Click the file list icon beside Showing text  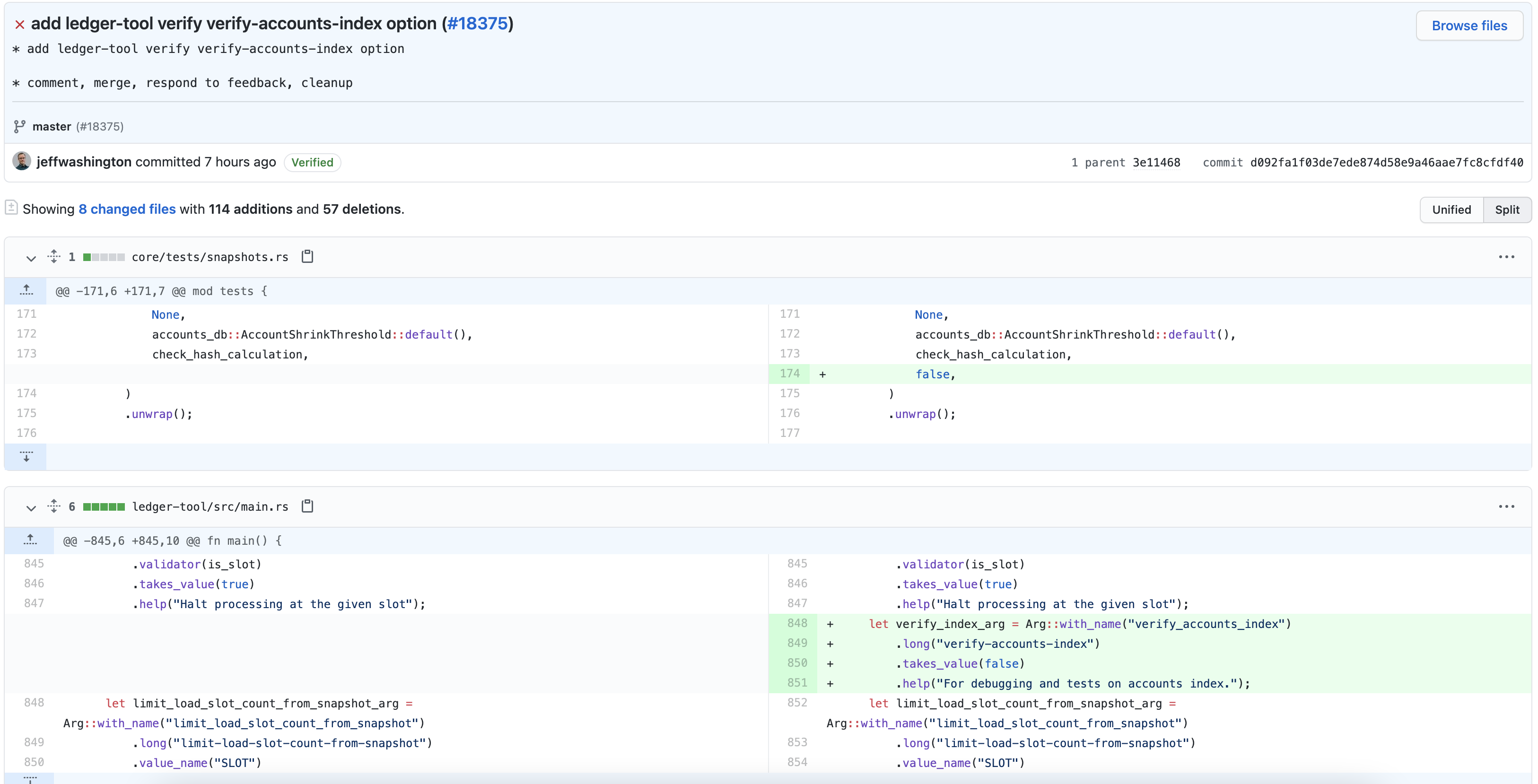point(11,208)
